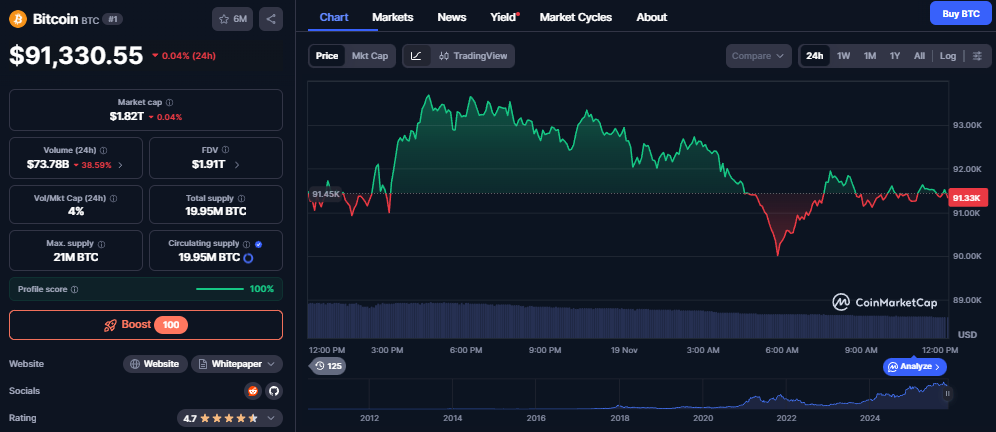Open Volume (24h) info icon
Screen dimensions: 996x432
coord(104,151)
